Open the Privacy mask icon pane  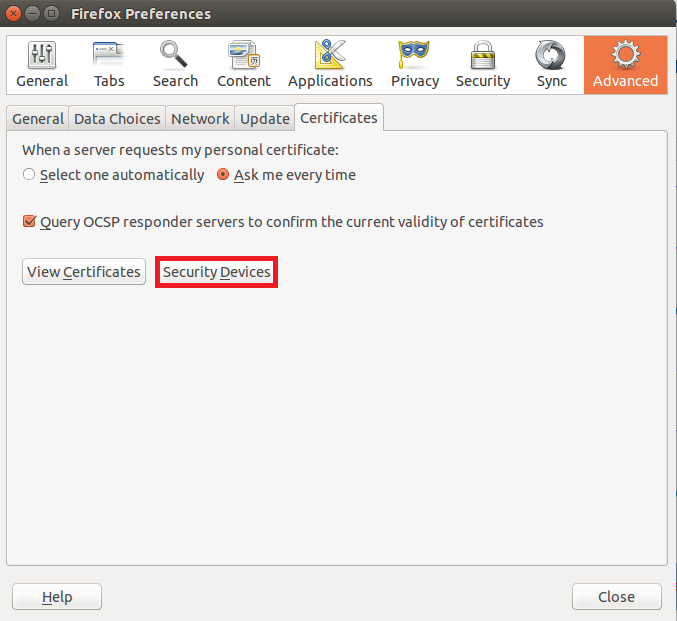414,65
